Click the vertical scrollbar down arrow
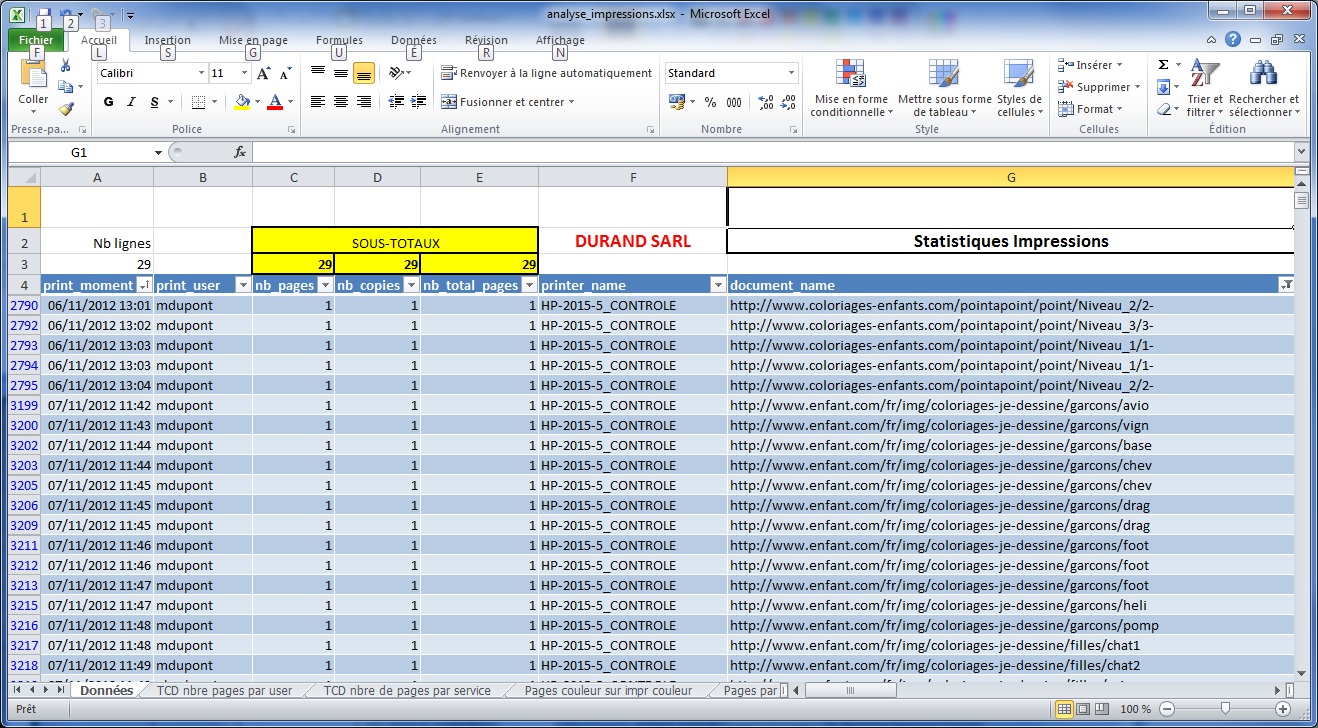1318x728 pixels. (1301, 672)
